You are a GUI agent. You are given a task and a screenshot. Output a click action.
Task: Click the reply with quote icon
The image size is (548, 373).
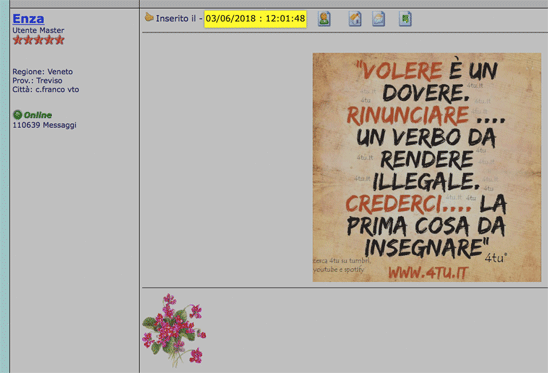[378, 19]
